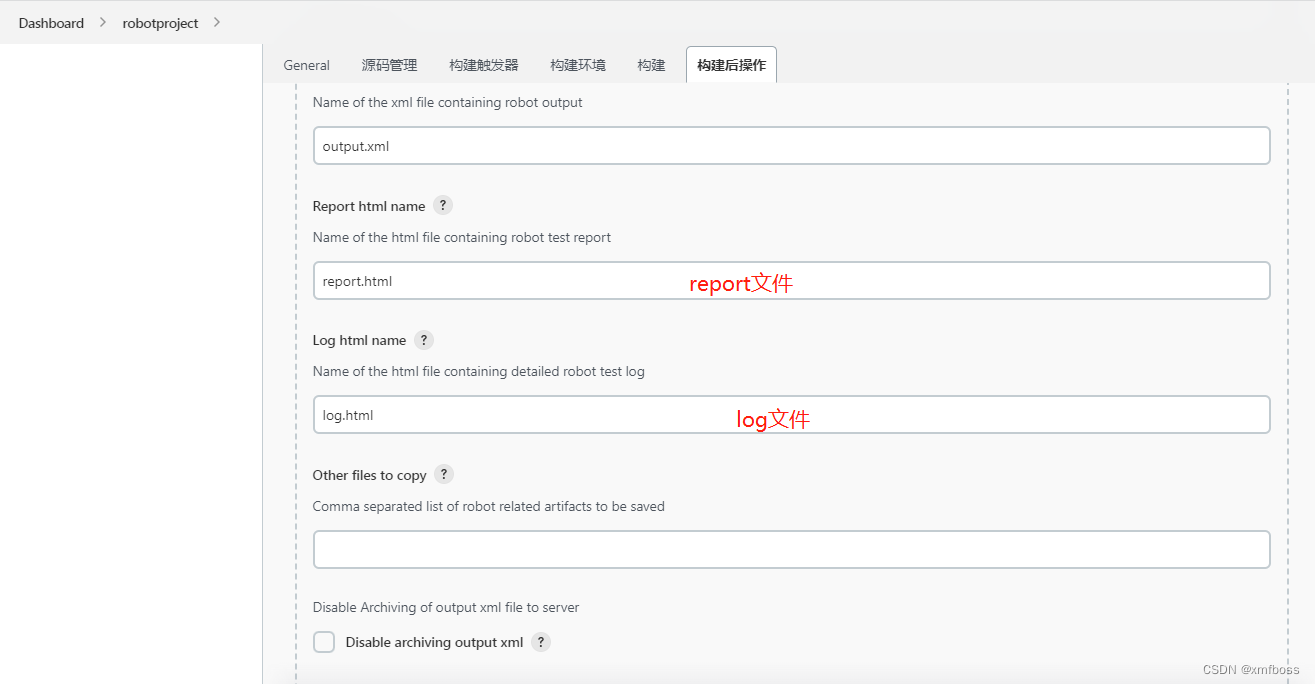Enable Disable archiving output xml checkbox

click(x=324, y=642)
